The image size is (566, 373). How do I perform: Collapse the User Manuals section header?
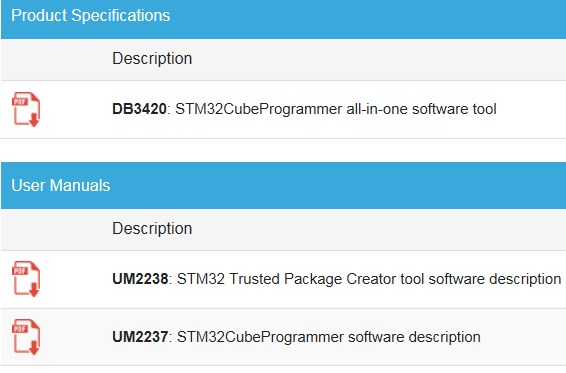(x=283, y=186)
